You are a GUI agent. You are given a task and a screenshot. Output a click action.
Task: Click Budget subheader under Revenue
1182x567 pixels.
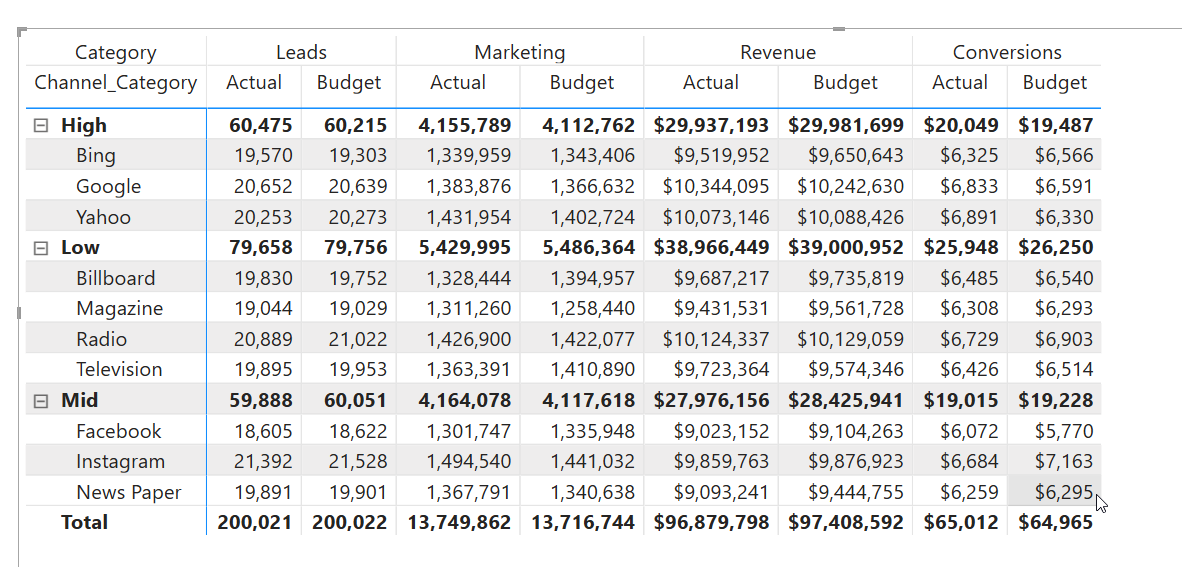846,82
